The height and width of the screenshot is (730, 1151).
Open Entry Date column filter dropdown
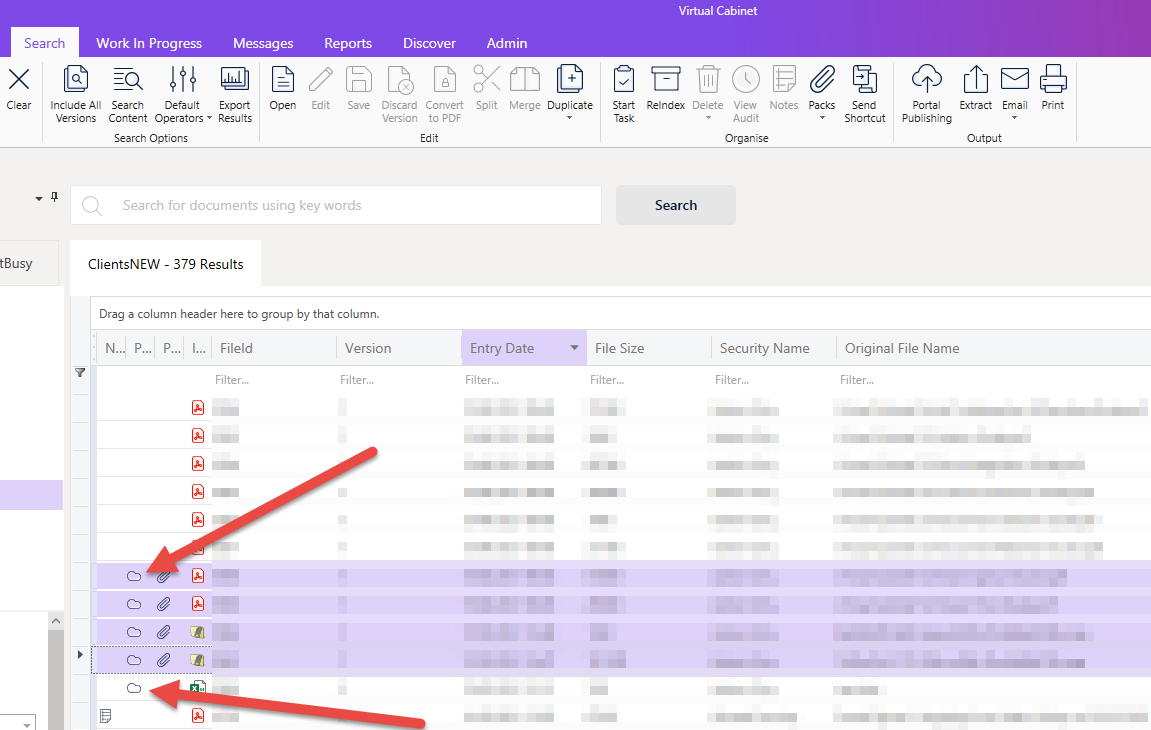tap(574, 348)
